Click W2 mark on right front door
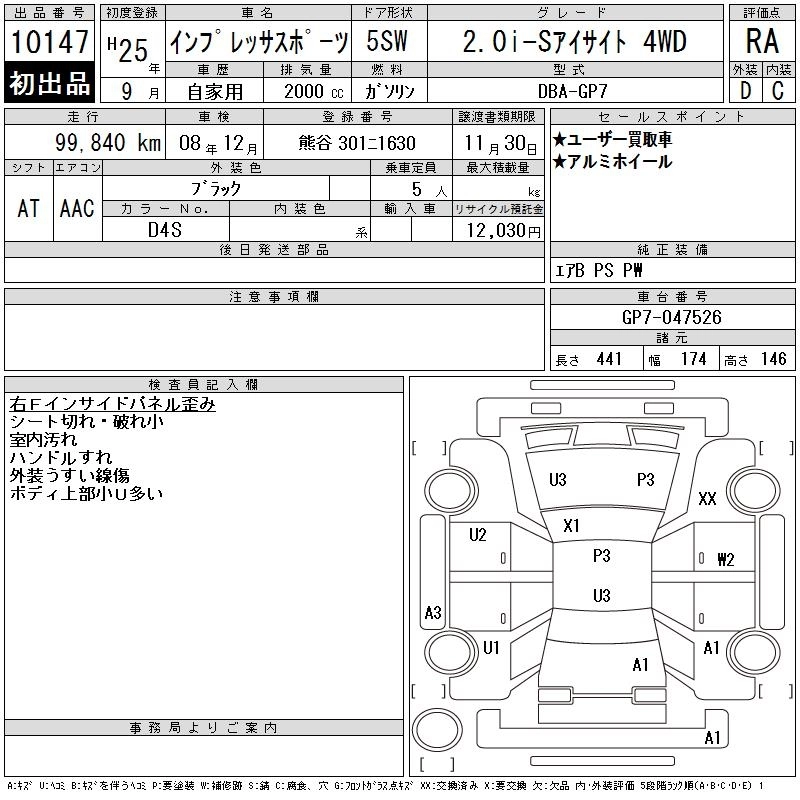This screenshot has height=800, width=800. coord(726,560)
